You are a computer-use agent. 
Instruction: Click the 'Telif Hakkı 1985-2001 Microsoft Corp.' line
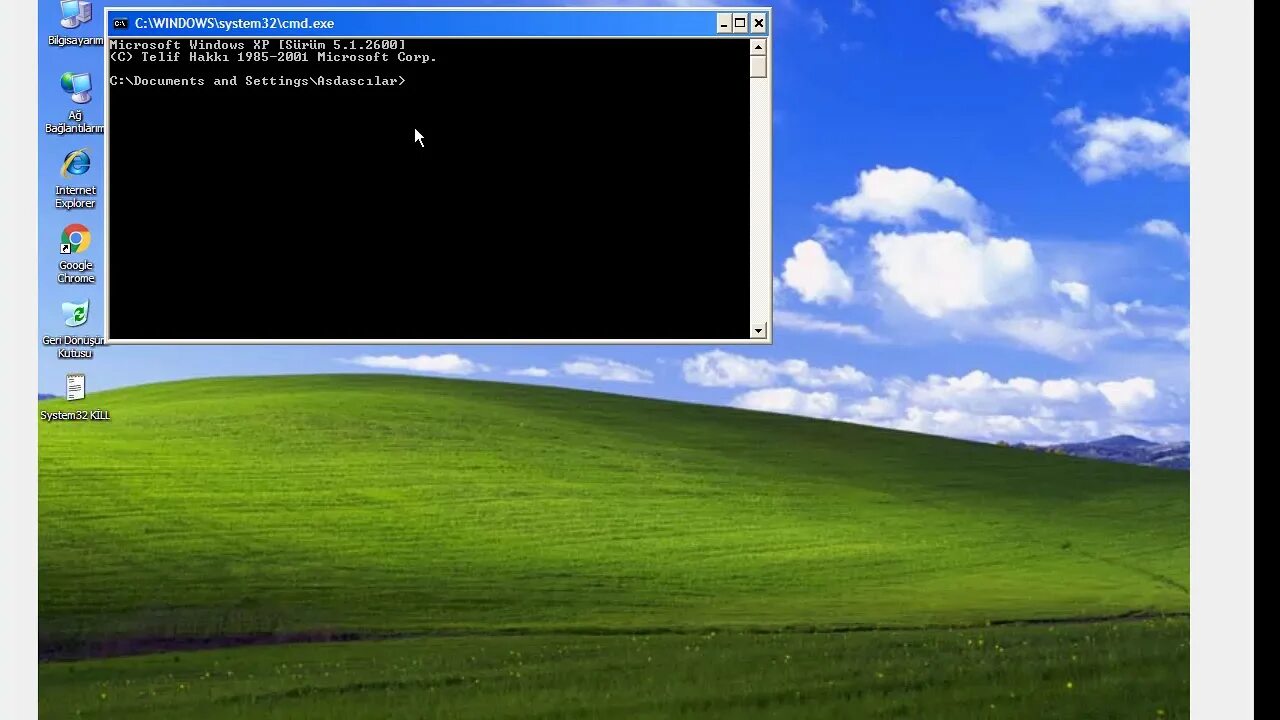point(273,57)
